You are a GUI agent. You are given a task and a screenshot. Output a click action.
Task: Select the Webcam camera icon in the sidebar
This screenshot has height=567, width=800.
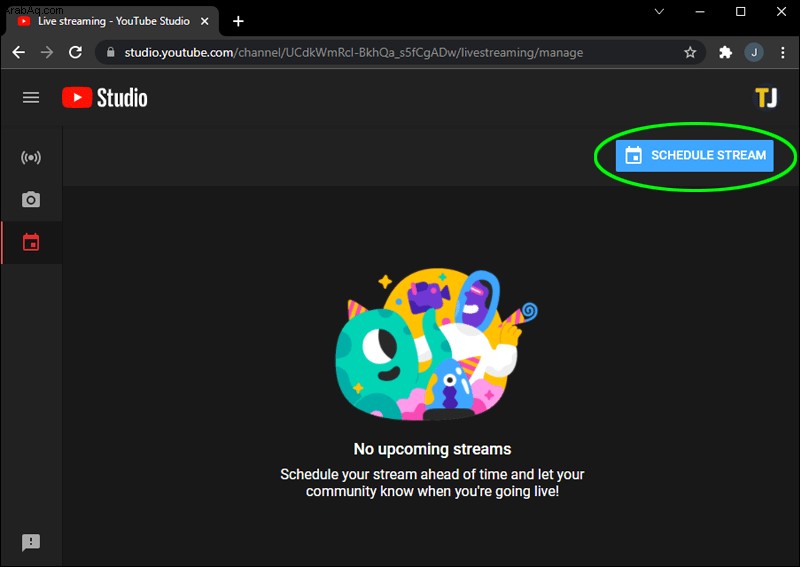(x=31, y=200)
